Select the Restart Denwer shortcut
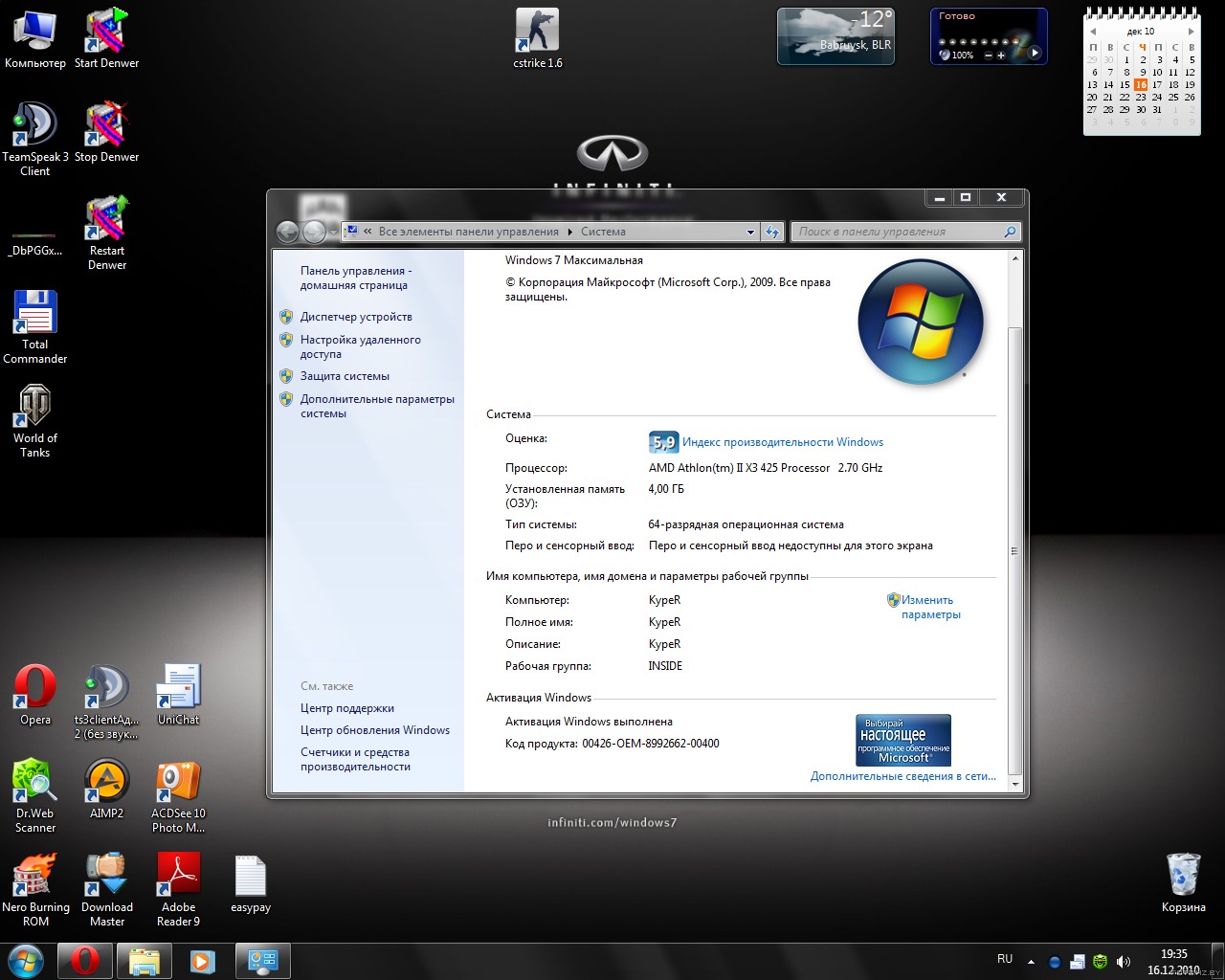Image resolution: width=1225 pixels, height=980 pixels. click(x=106, y=233)
